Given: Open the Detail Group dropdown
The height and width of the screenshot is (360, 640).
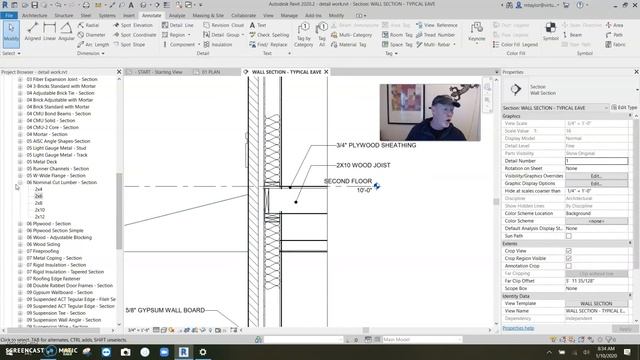Looking at the screenshot, I should (243, 35).
